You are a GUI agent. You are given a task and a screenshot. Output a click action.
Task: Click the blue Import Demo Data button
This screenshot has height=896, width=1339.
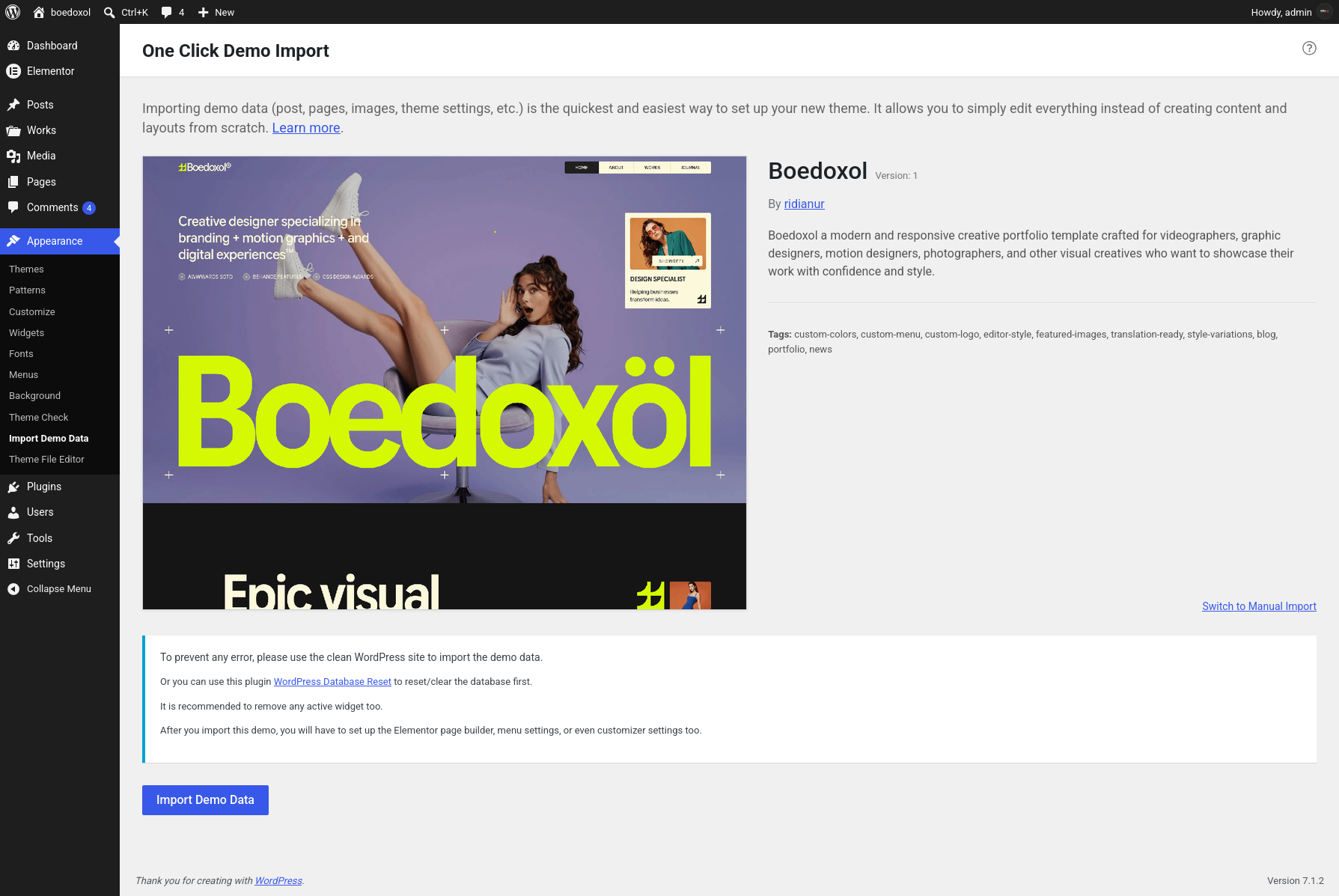click(x=205, y=800)
